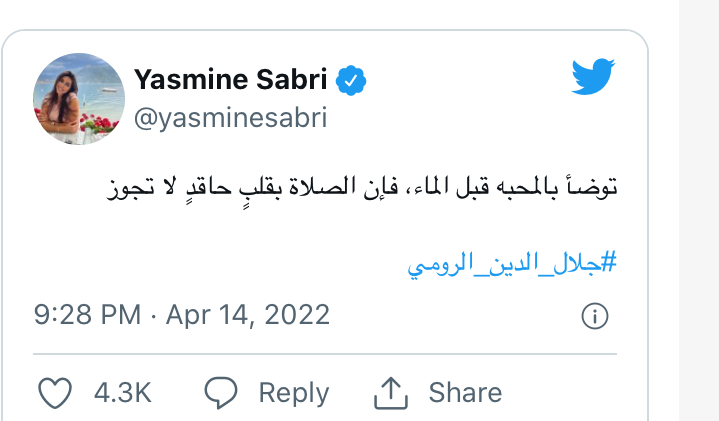Click the Apr 14, 2022 date
Image resolution: width=719 pixels, height=421 pixels.
tap(247, 316)
